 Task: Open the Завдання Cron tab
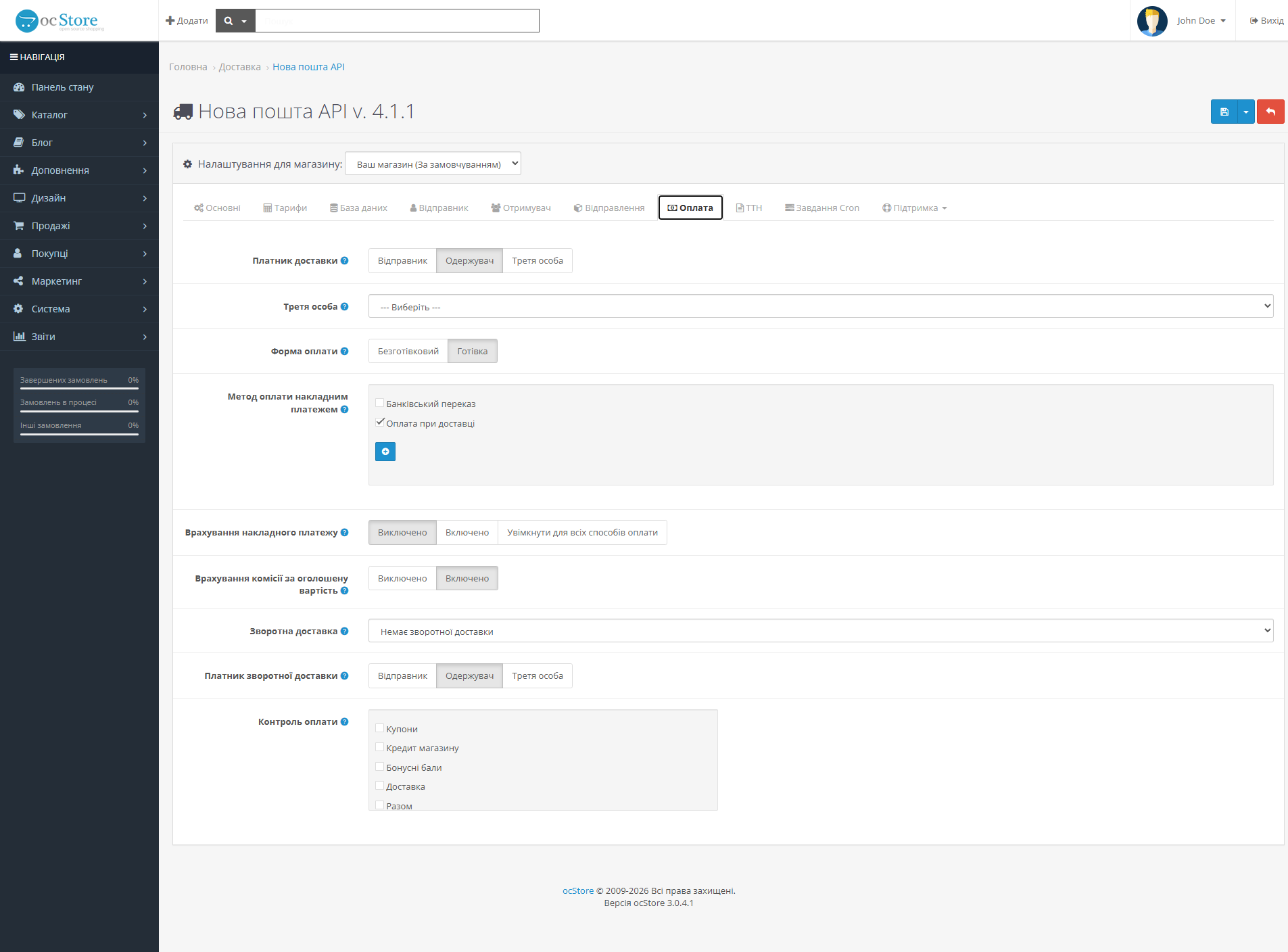pyautogui.click(x=822, y=208)
